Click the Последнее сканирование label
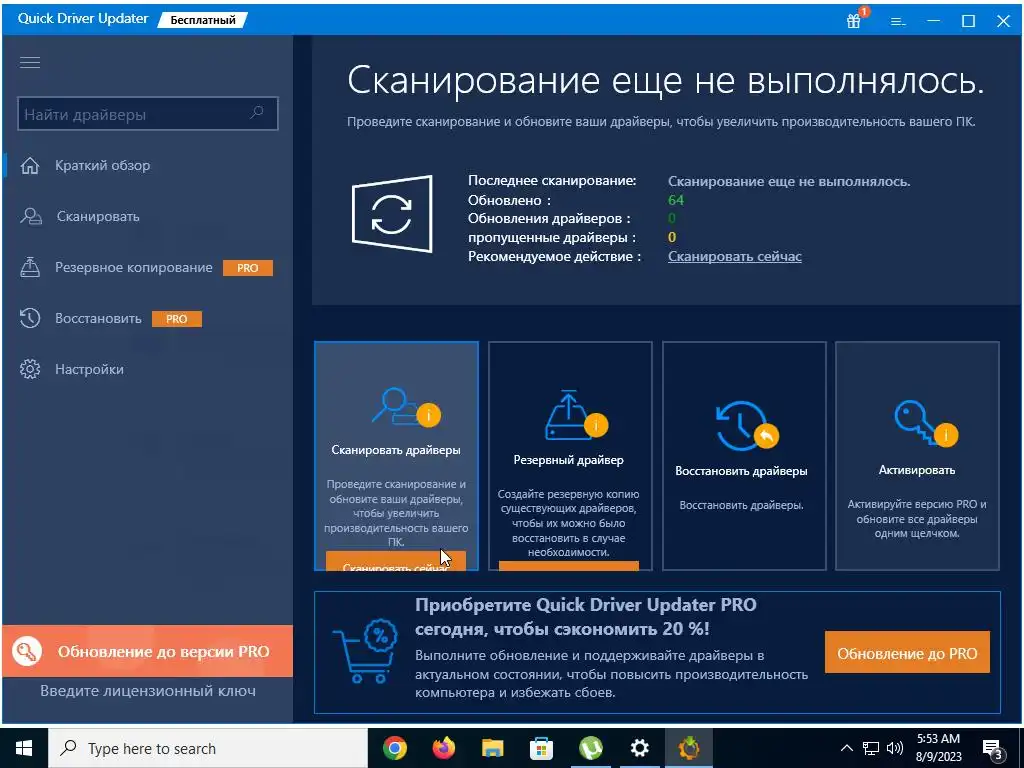Viewport: 1024px width, 768px height. 552,181
